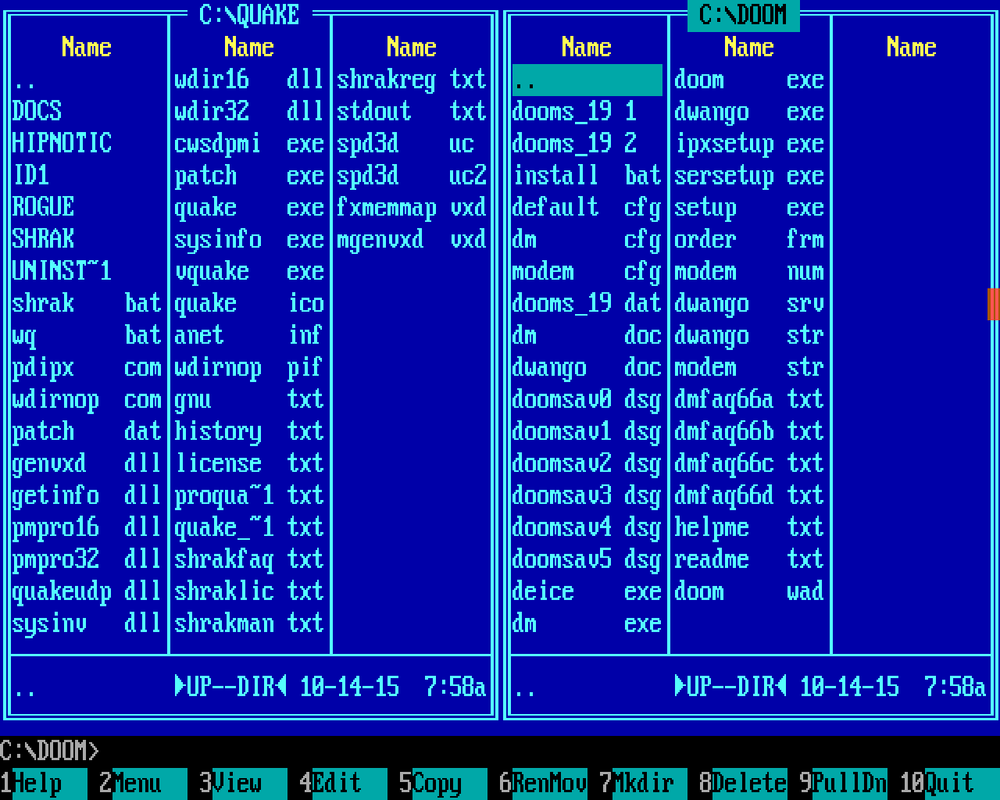
Task: Select quake exe file
Action: (249, 208)
